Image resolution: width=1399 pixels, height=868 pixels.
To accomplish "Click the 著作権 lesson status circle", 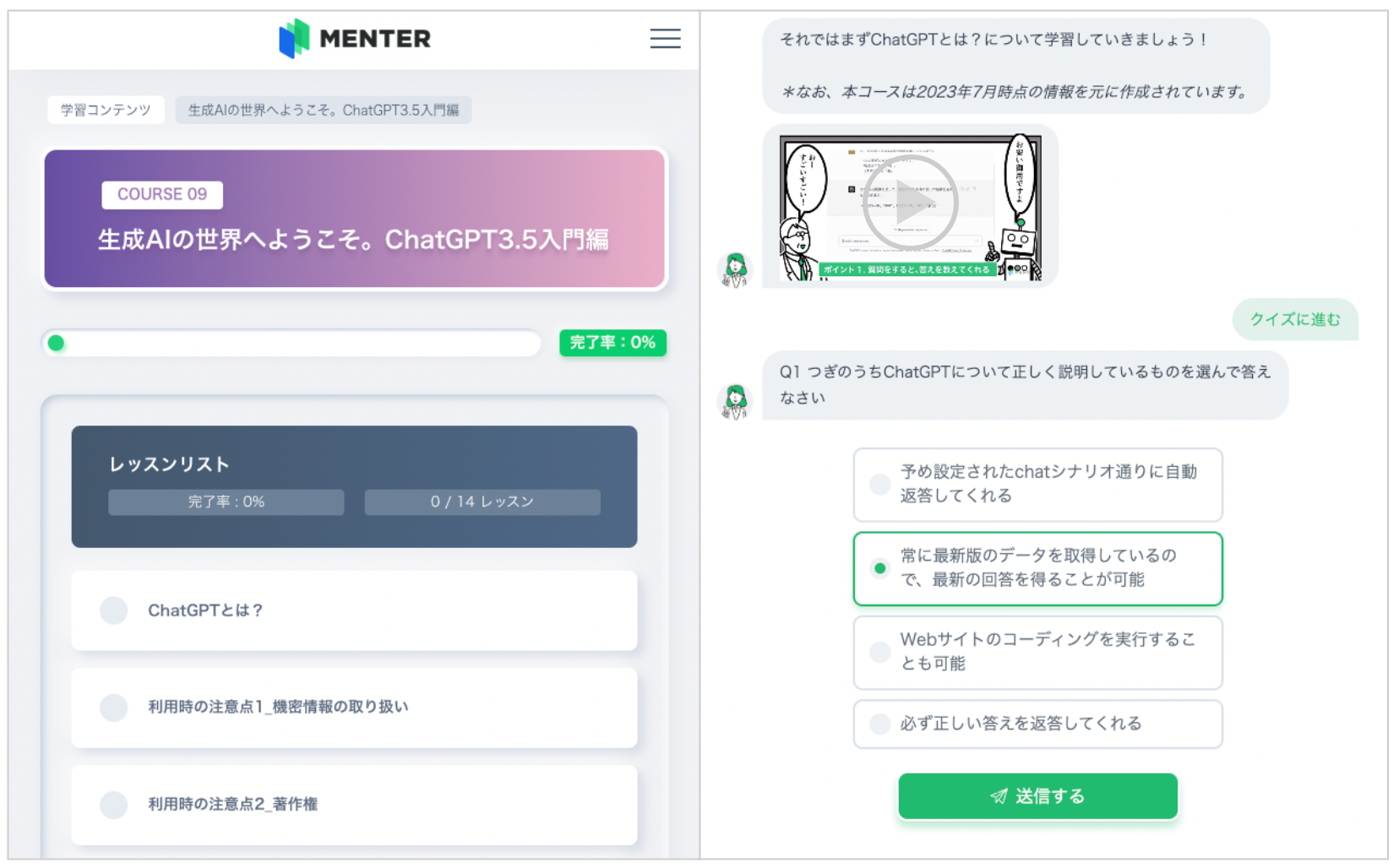I will 114,805.
